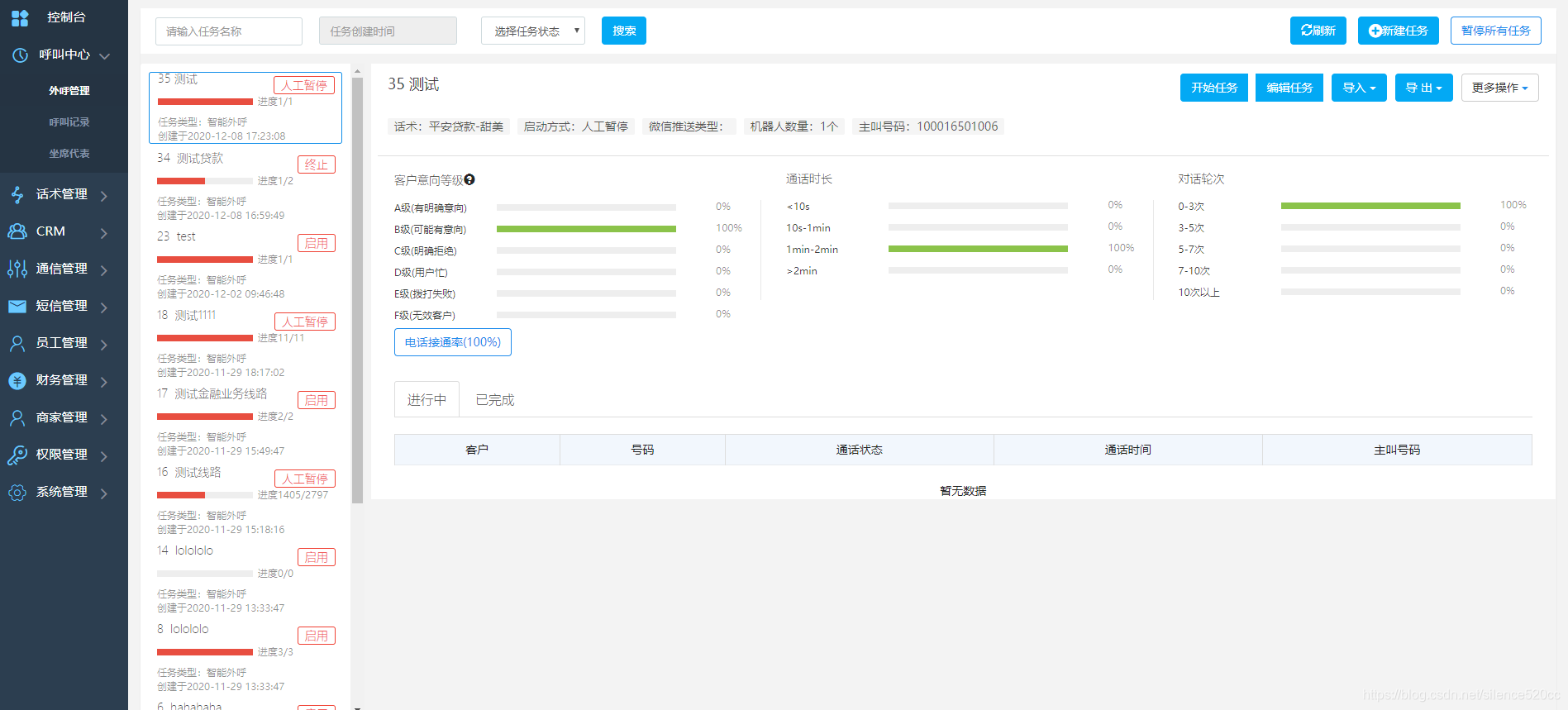Click the 通话状态 column header
This screenshot has height=710, width=1568.
click(860, 450)
